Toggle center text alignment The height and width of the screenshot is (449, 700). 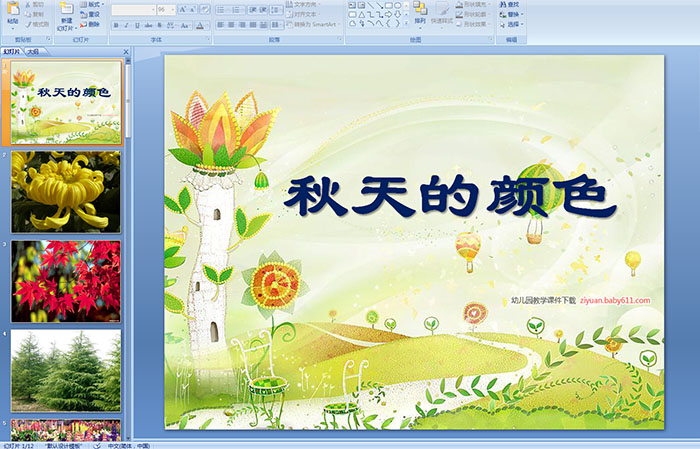click(x=231, y=25)
